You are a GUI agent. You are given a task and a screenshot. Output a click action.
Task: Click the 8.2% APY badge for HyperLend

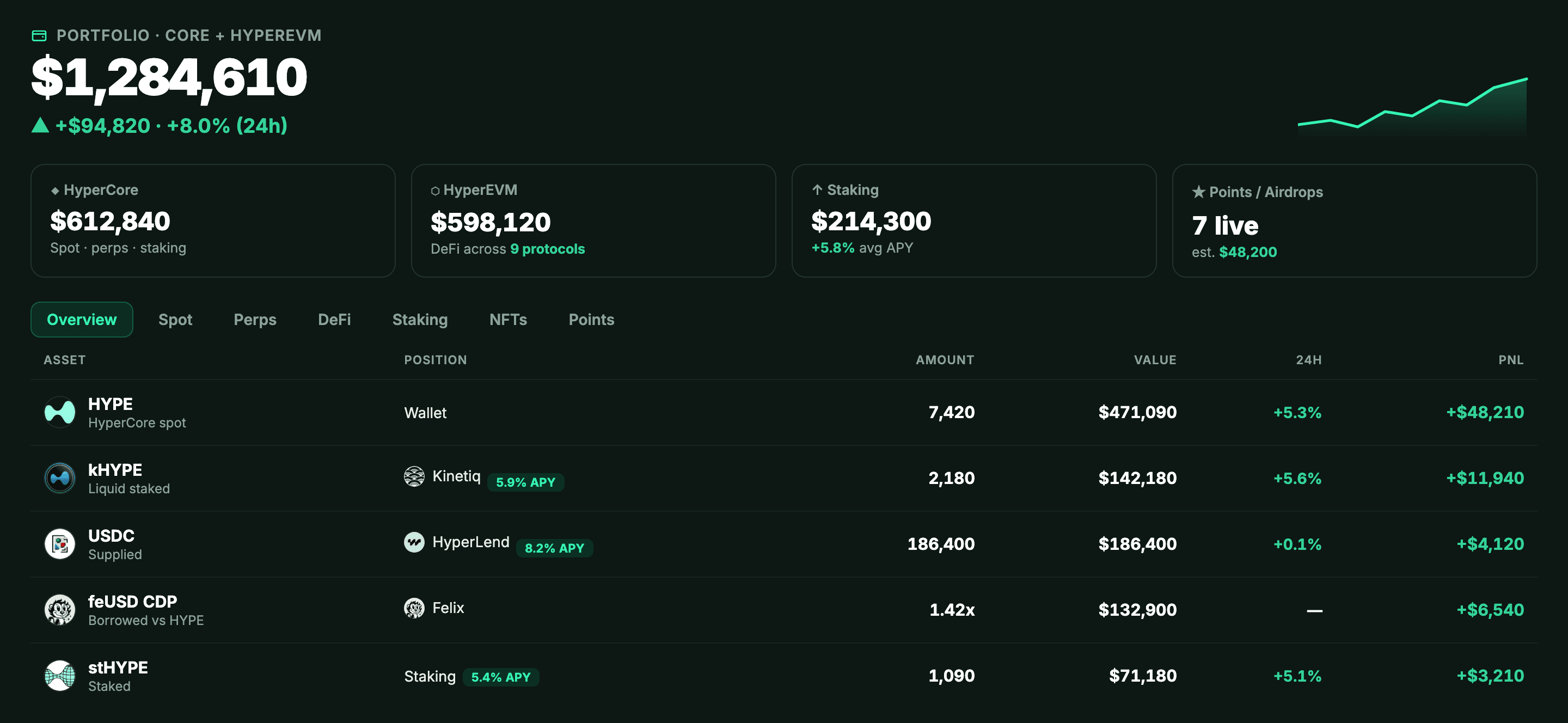pyautogui.click(x=555, y=548)
